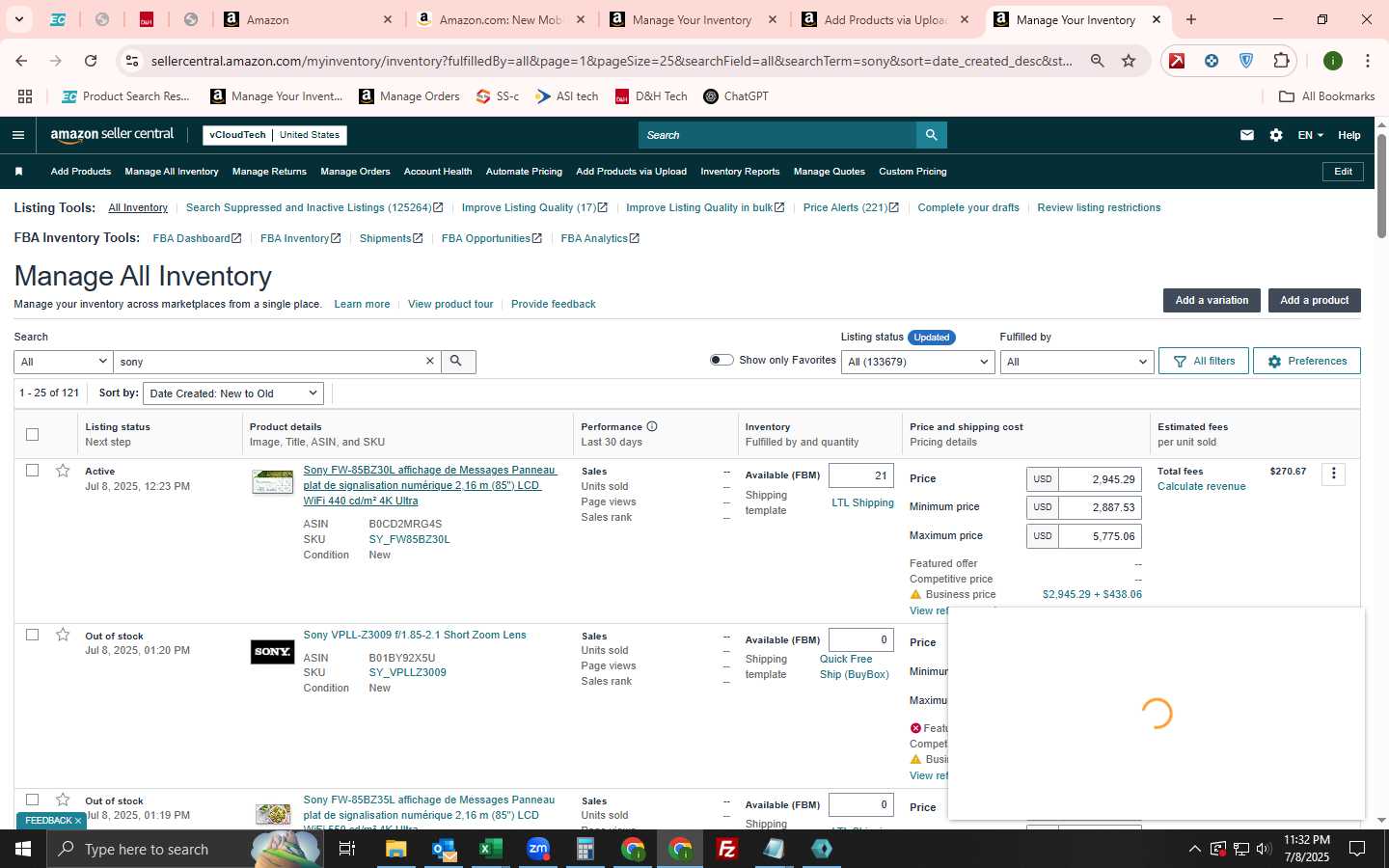Open Manage All Inventory menu item
Viewport: 1389px width, 868px height.
coord(172,172)
